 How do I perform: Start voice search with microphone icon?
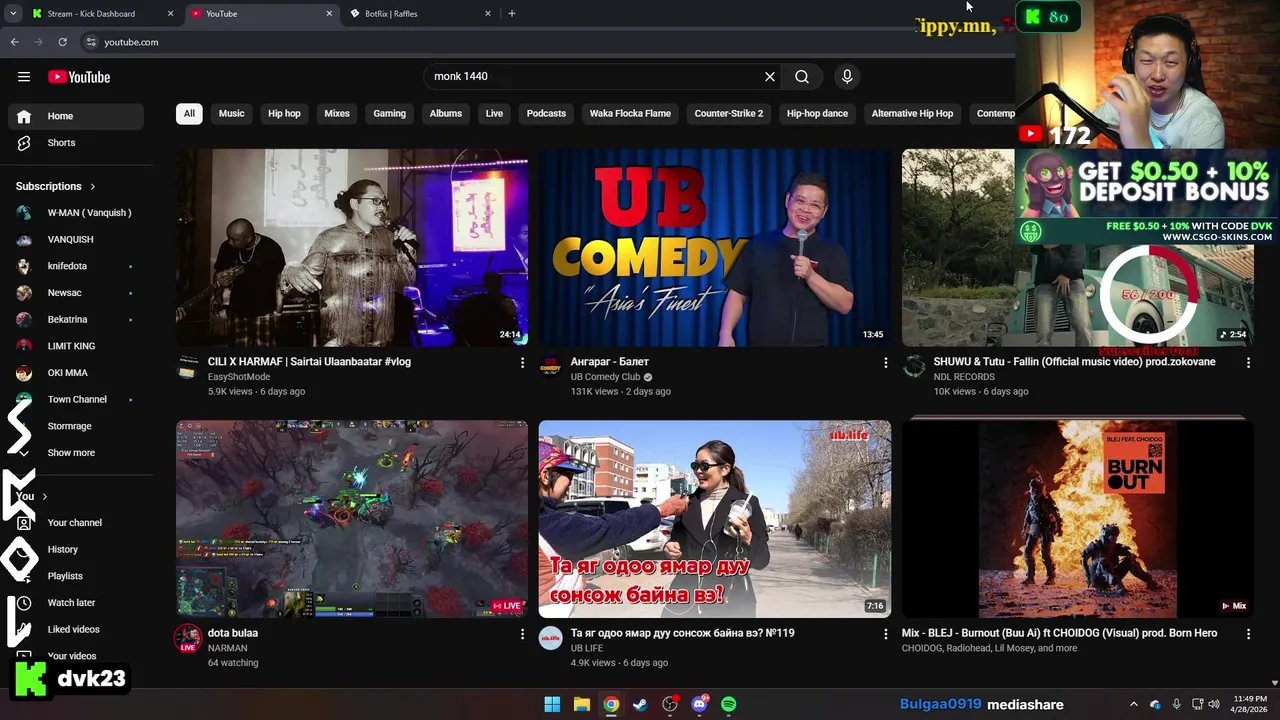[847, 76]
